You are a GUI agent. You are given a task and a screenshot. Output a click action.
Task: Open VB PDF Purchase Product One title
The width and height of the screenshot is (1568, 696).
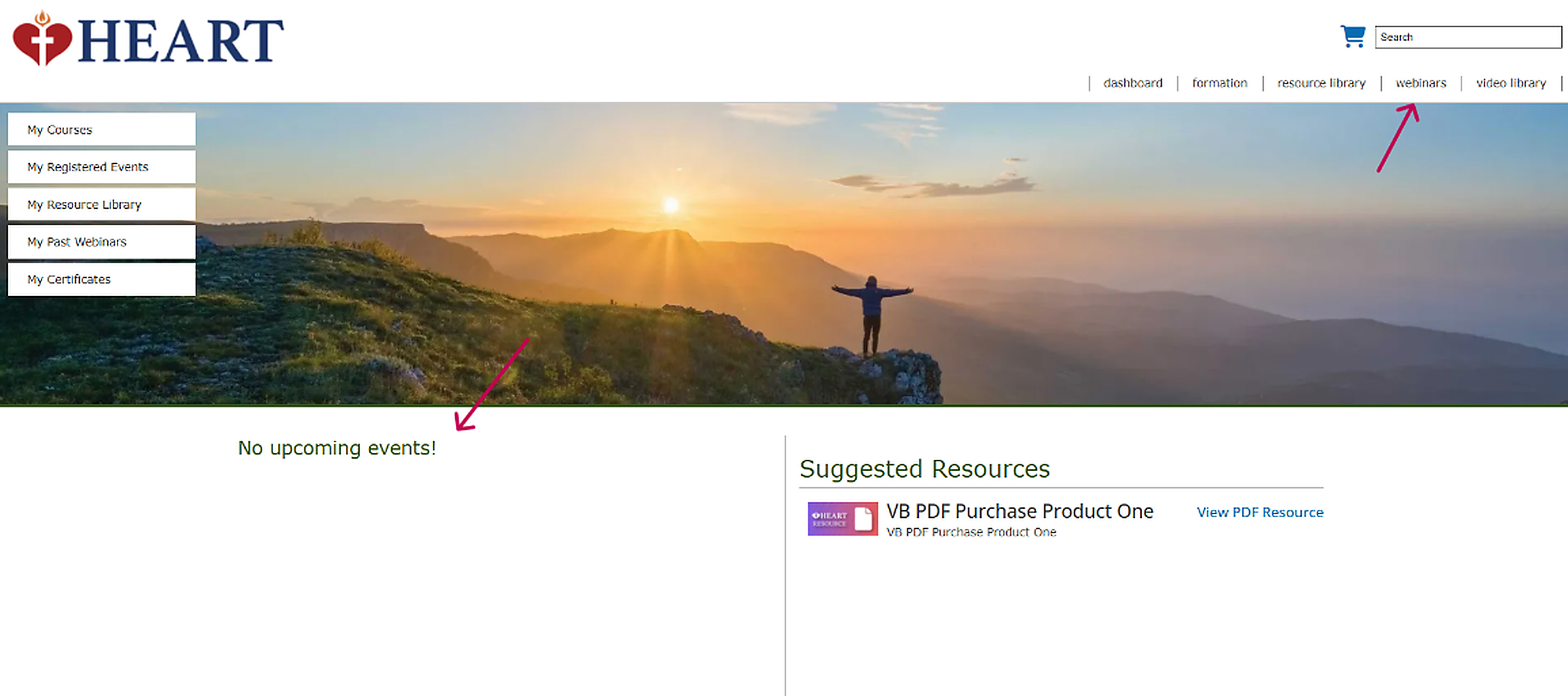(1020, 511)
